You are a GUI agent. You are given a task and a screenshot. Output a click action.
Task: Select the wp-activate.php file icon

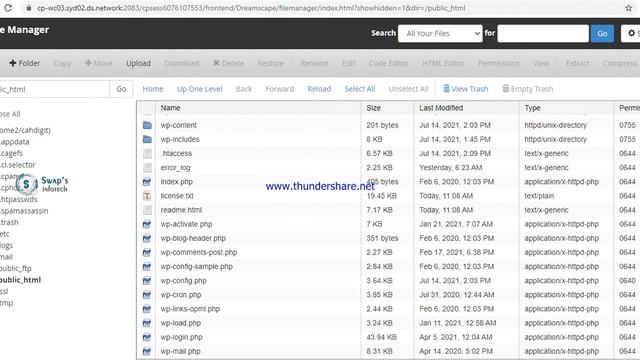[147, 224]
